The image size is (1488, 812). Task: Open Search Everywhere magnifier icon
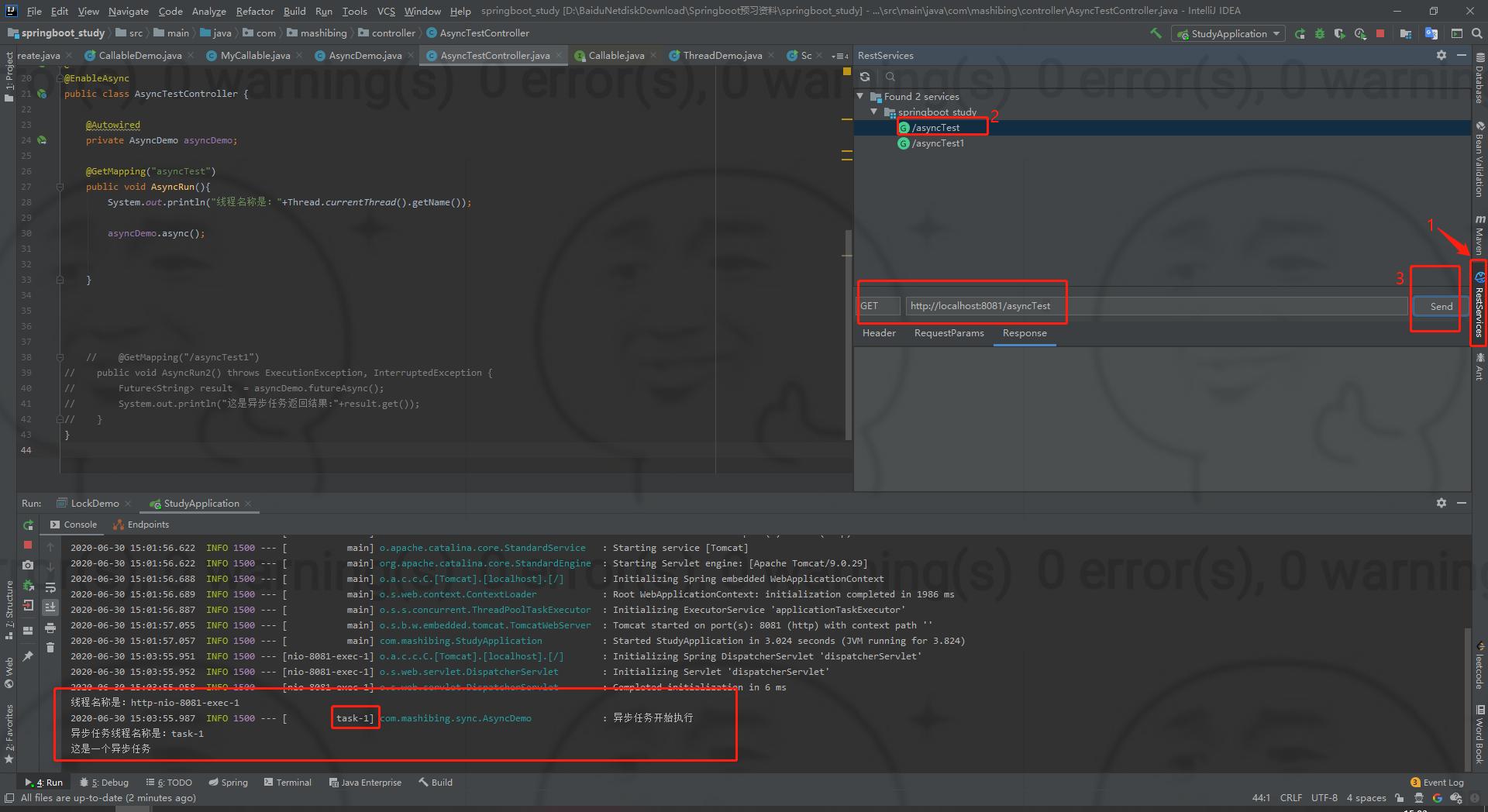tap(1477, 33)
